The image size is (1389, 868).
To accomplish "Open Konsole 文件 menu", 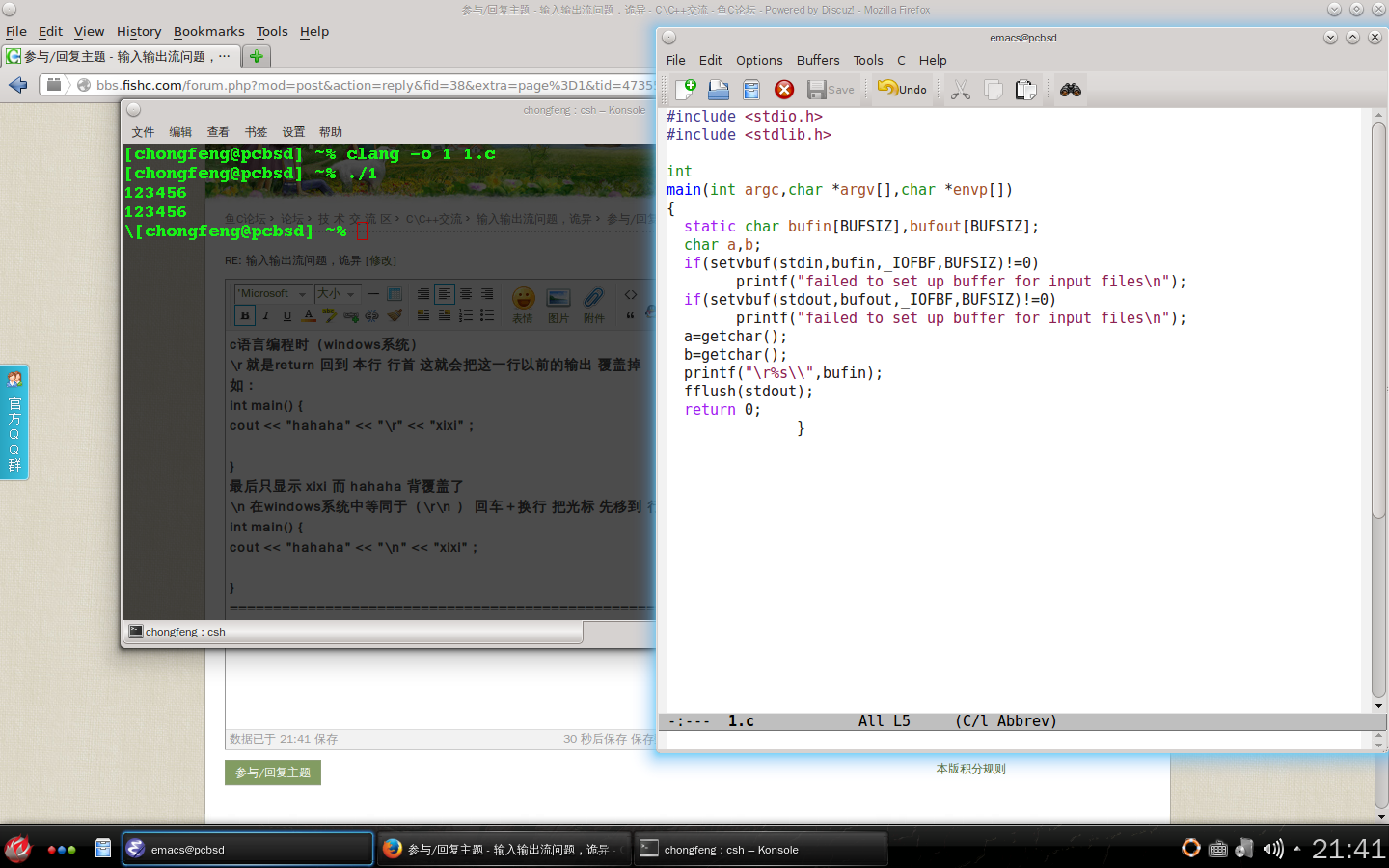I will 143,132.
